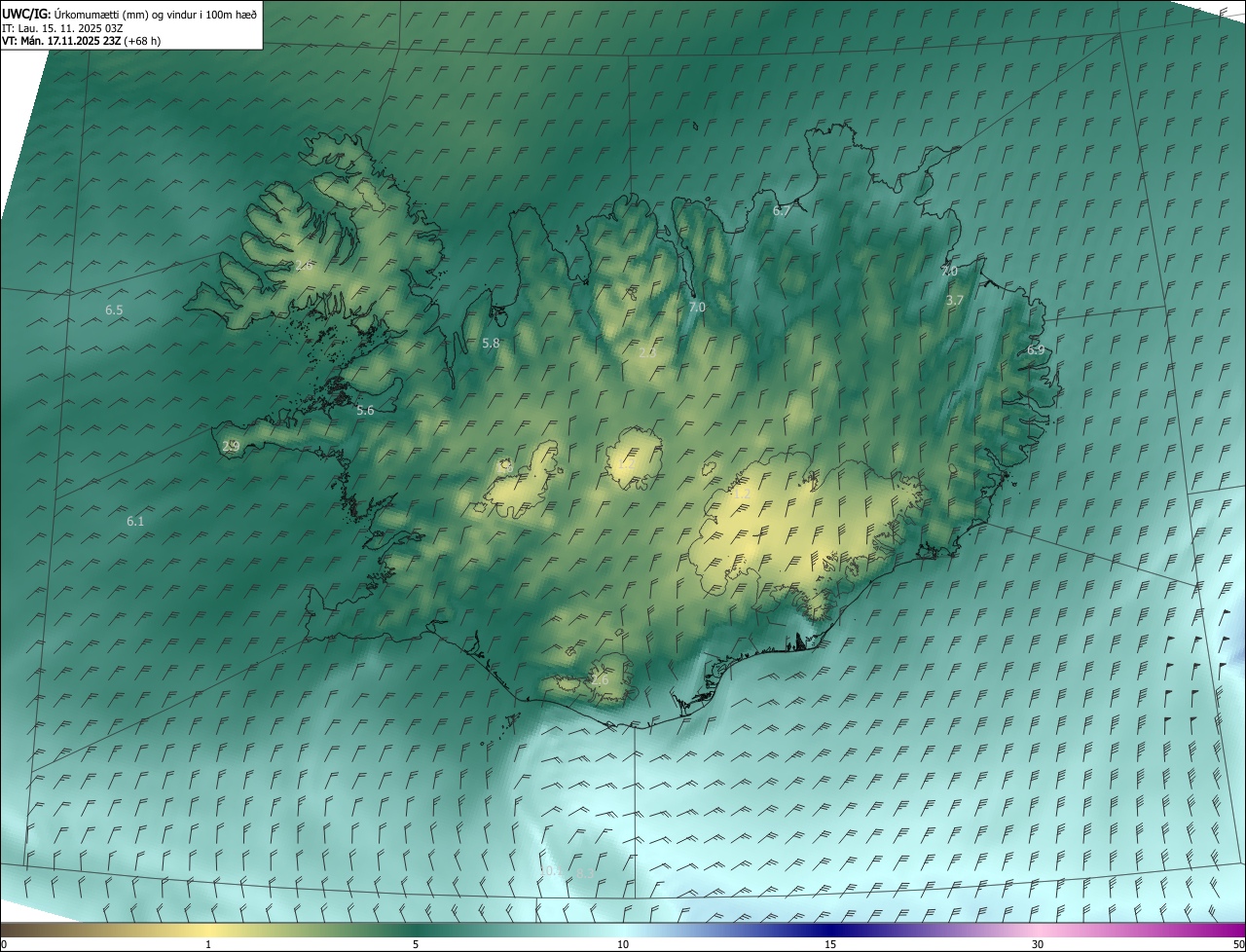Image resolution: width=1246 pixels, height=952 pixels.
Task: Click the 6.1 value on the map
Action: tap(135, 522)
